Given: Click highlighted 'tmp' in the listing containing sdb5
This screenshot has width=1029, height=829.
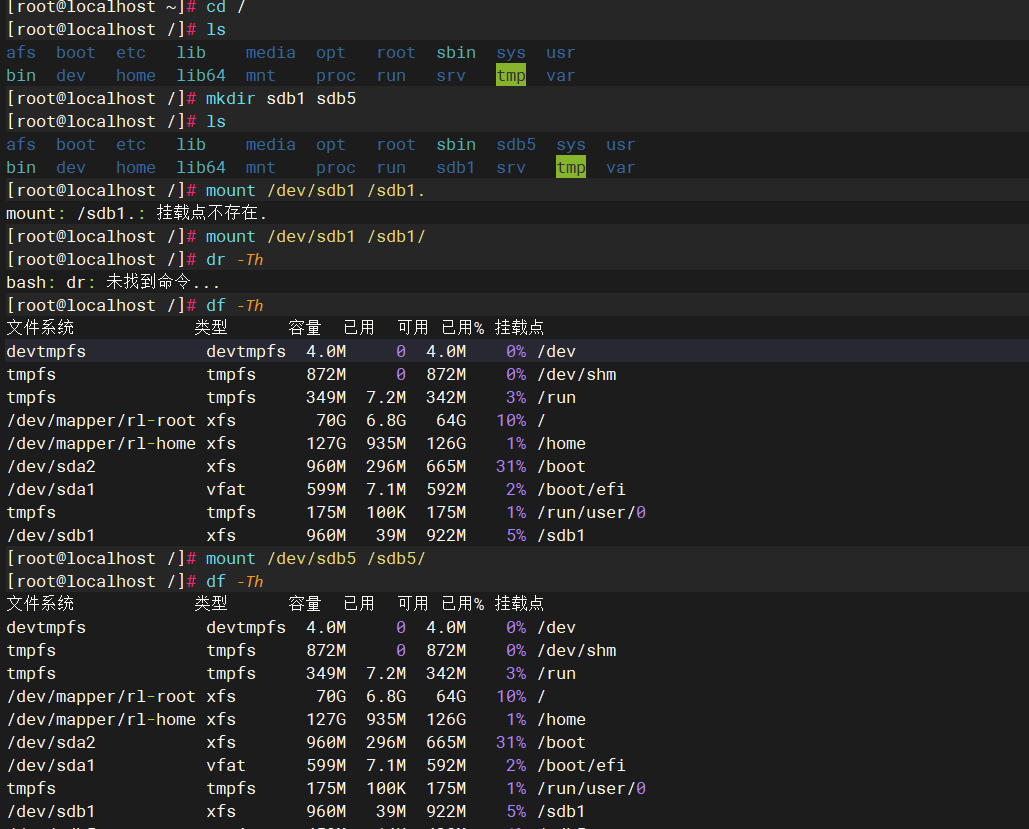Looking at the screenshot, I should coord(571,167).
